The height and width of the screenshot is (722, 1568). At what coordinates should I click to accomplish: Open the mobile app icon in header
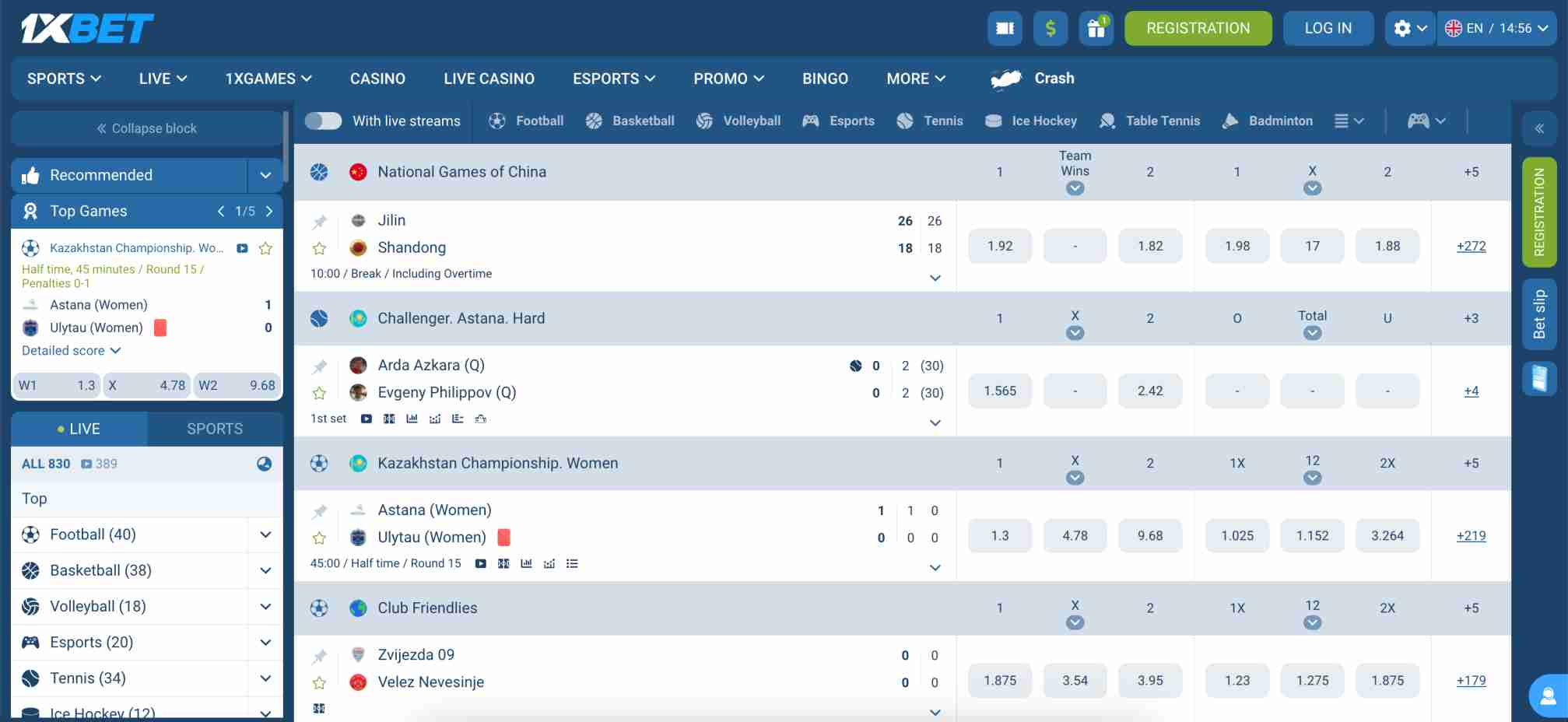tap(1005, 28)
